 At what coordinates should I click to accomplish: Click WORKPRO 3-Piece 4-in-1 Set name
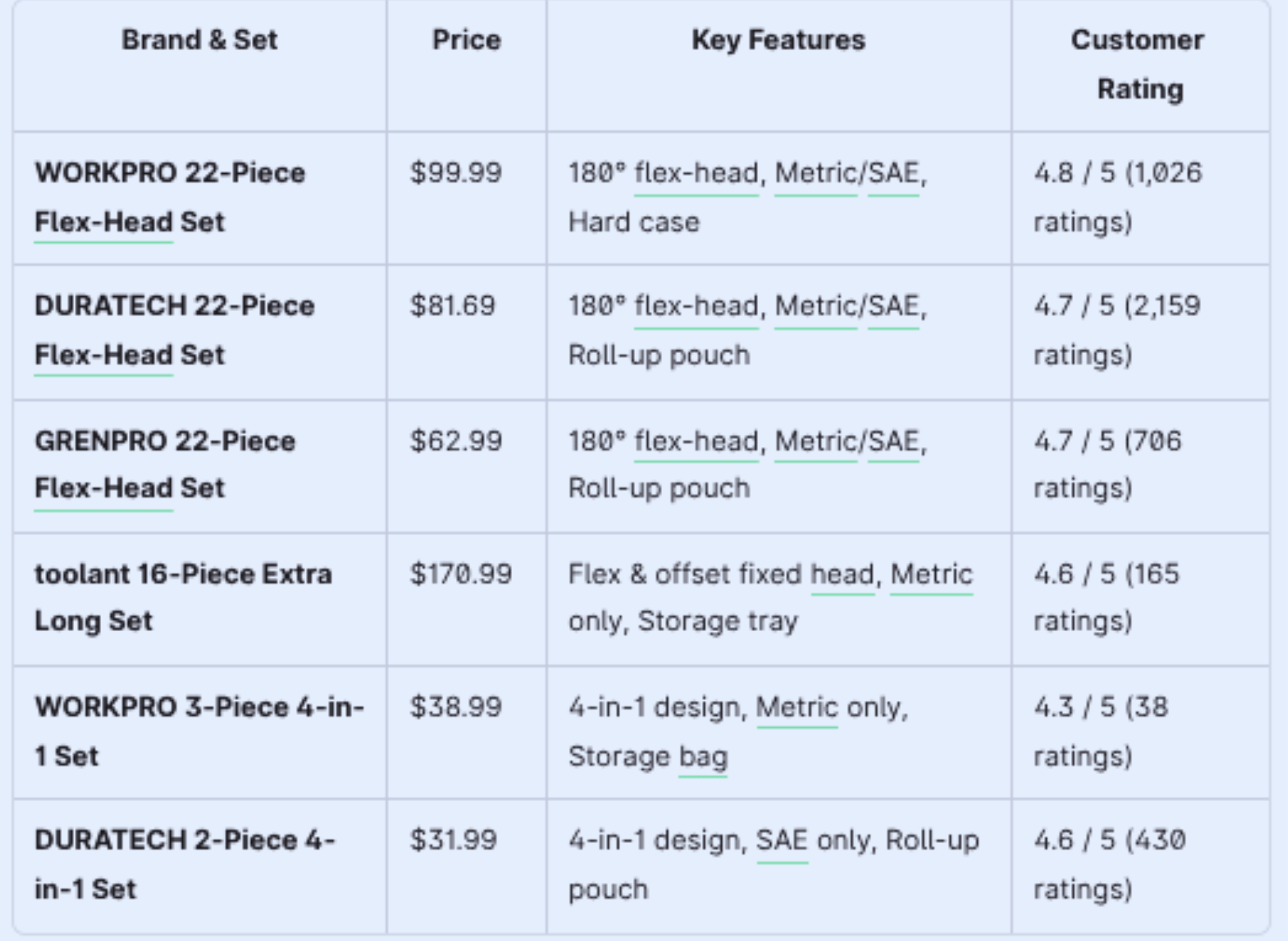pos(198,731)
